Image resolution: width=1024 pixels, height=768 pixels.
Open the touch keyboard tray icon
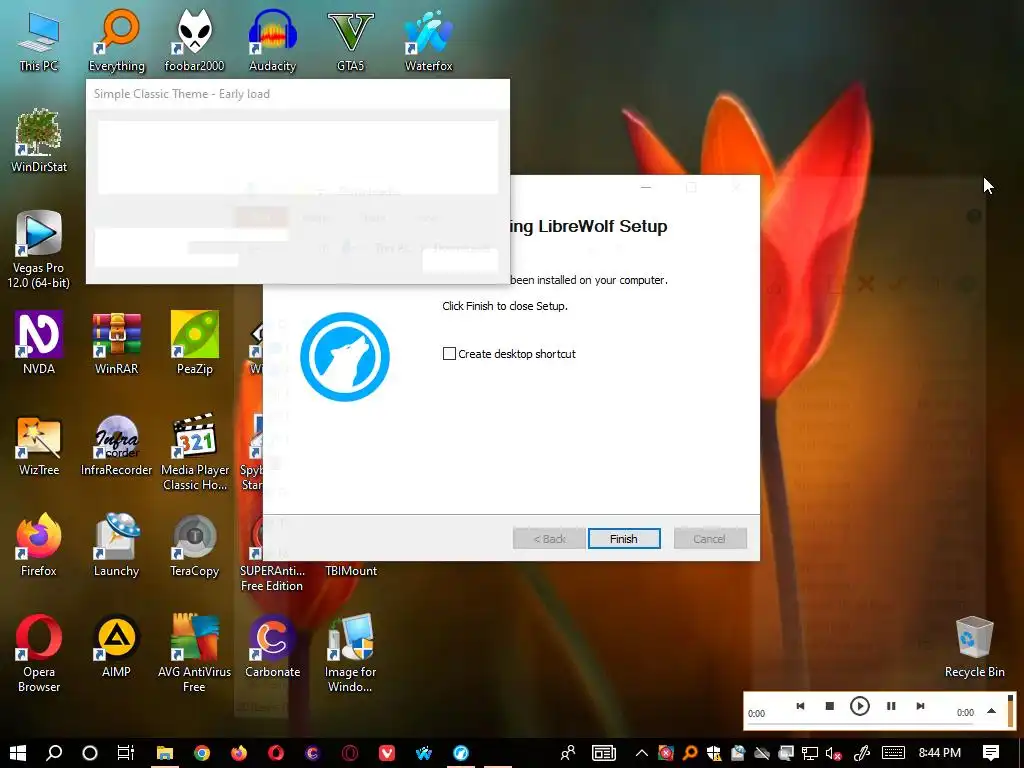[893, 753]
